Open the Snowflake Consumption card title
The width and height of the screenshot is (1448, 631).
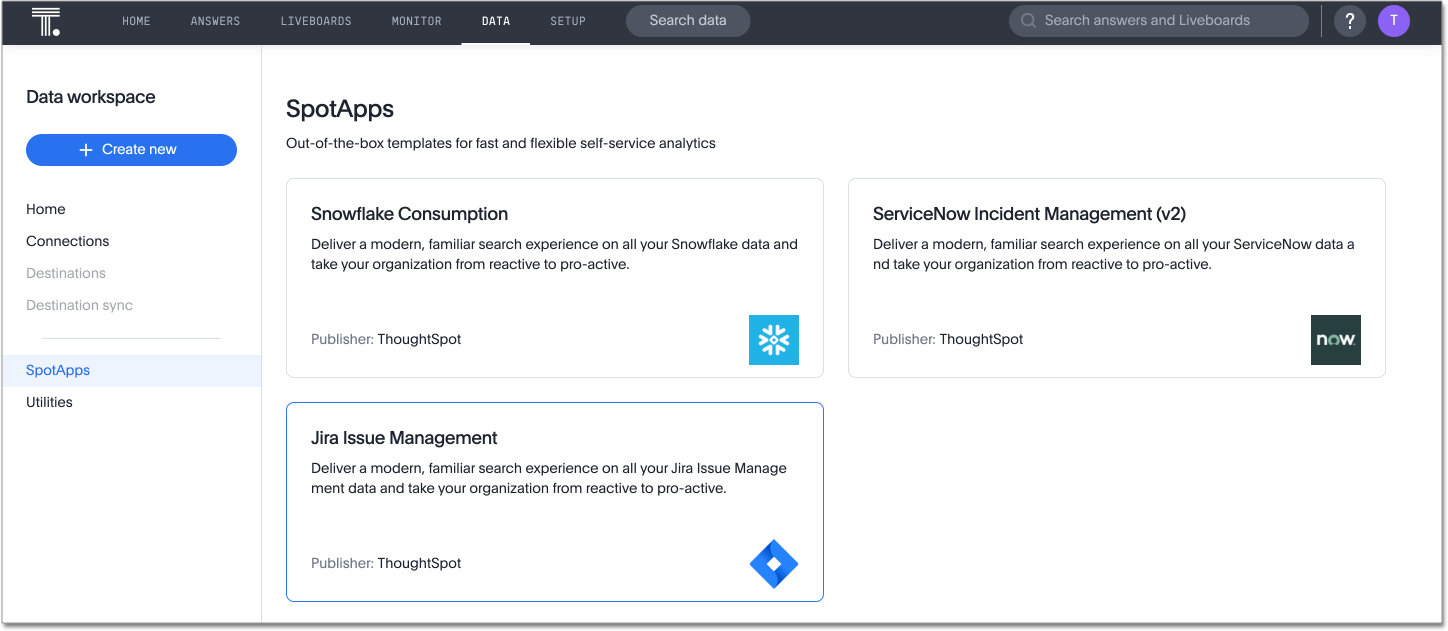pos(409,214)
